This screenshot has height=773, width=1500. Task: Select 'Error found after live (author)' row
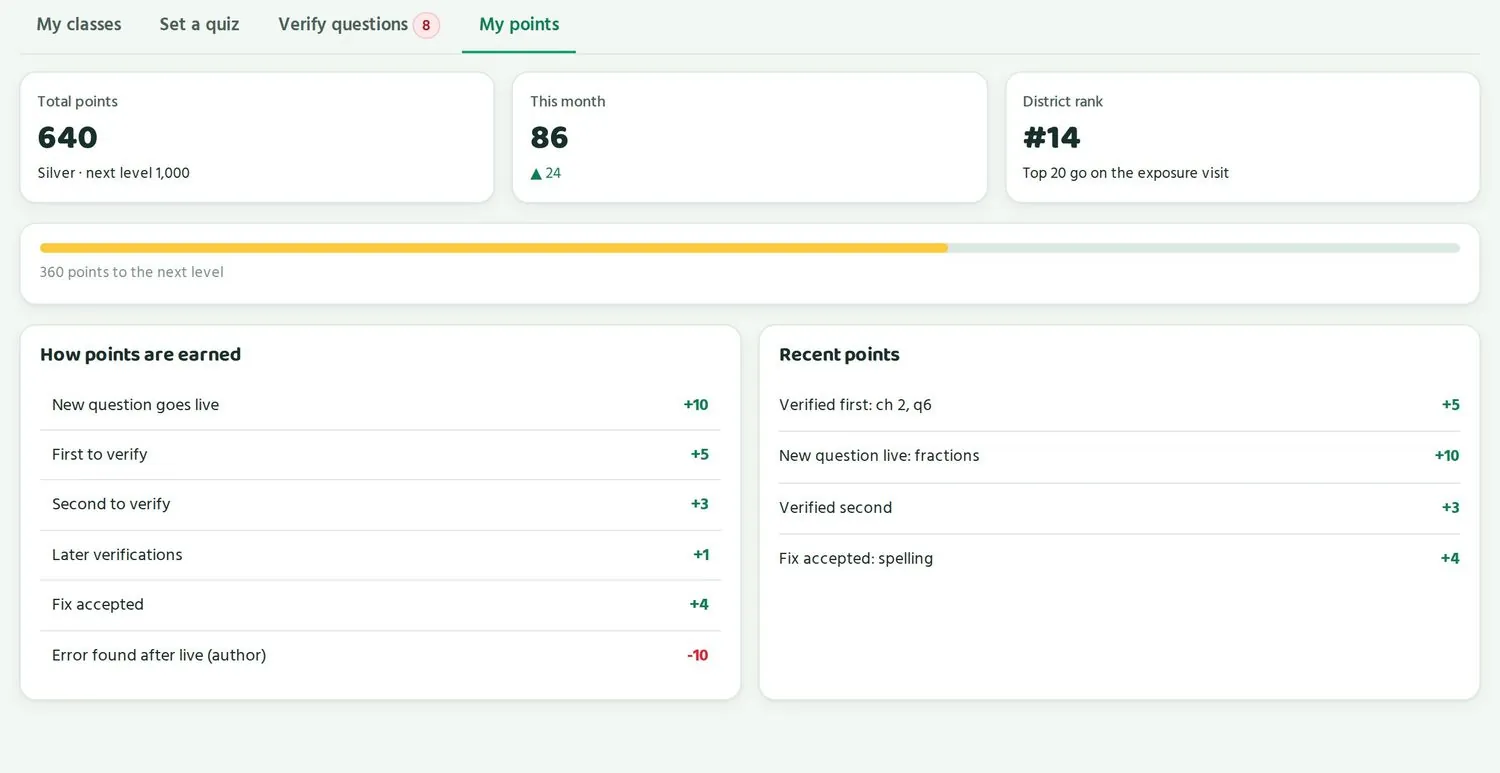pos(380,656)
